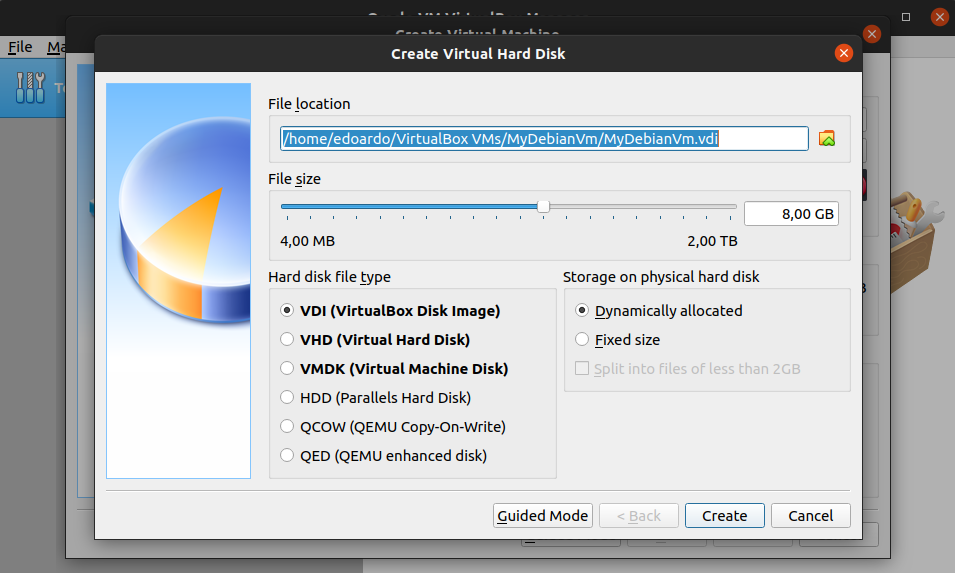Open the file location browse folder icon
955x573 pixels.
point(826,139)
